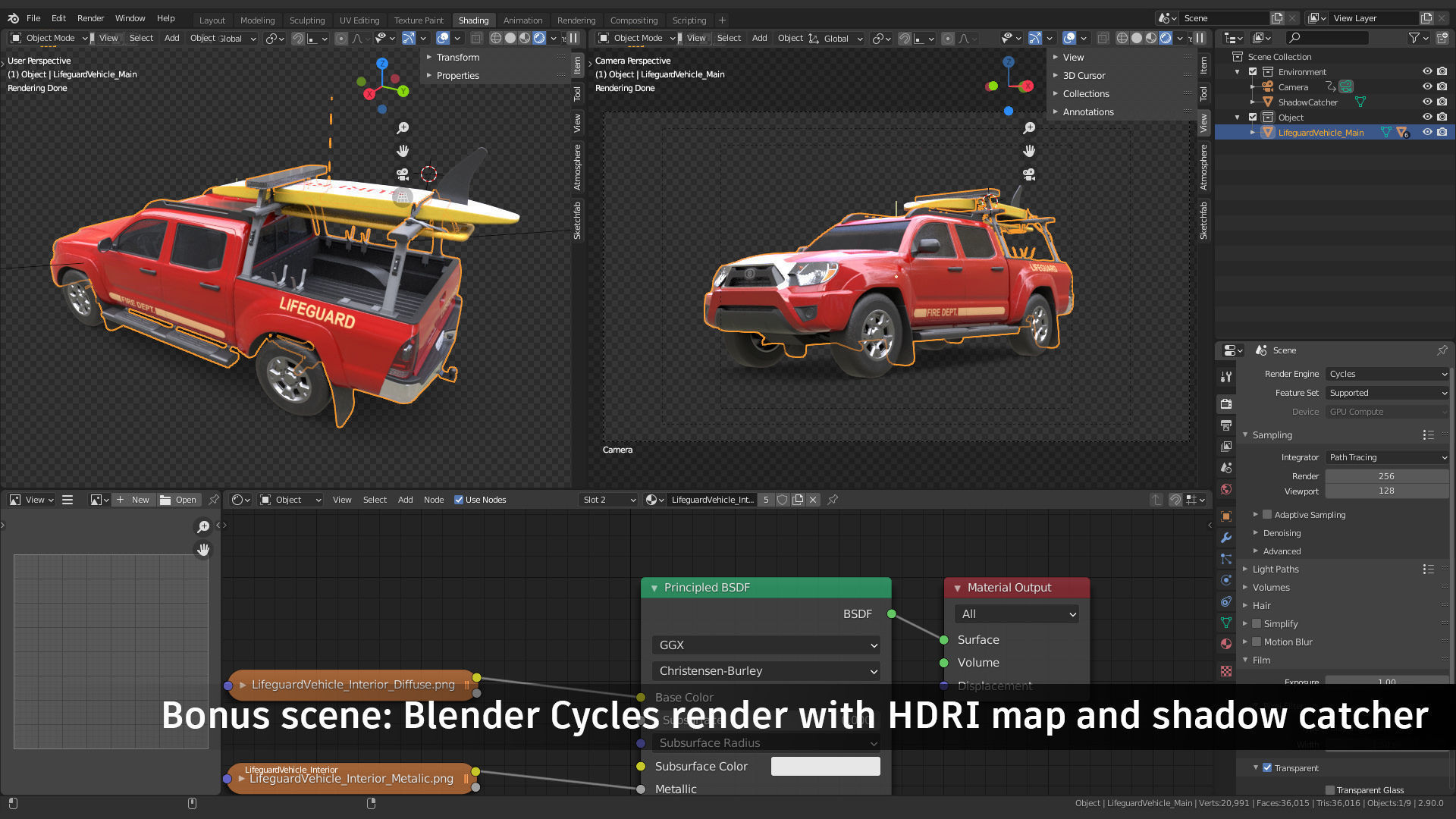Expand LifeguardVehicle_Main in outliner tree
This screenshot has height=819, width=1456.
pos(1252,133)
